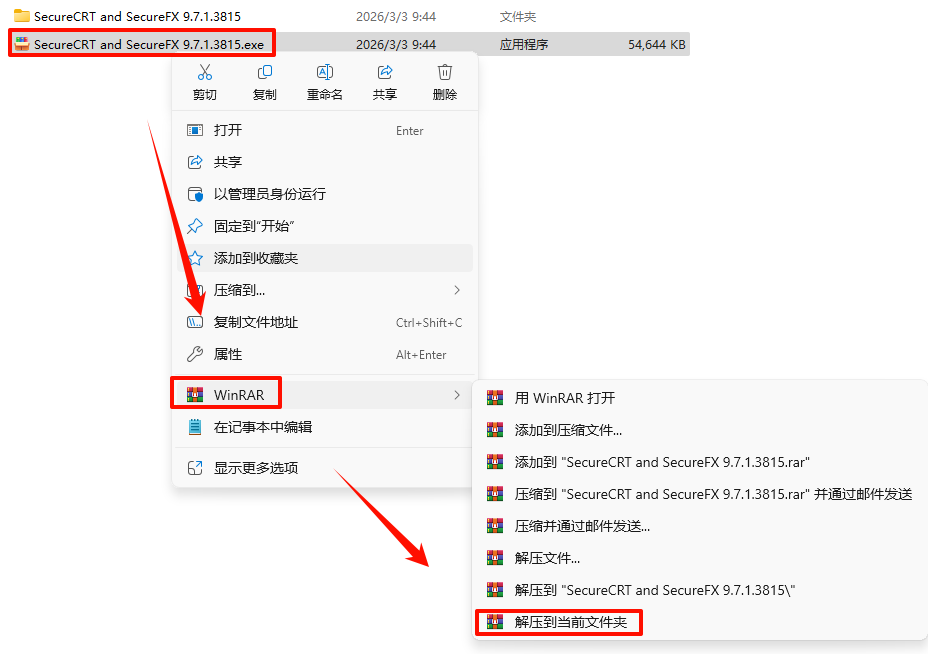Click the Copy (复制) icon
The image size is (928, 654).
point(265,72)
